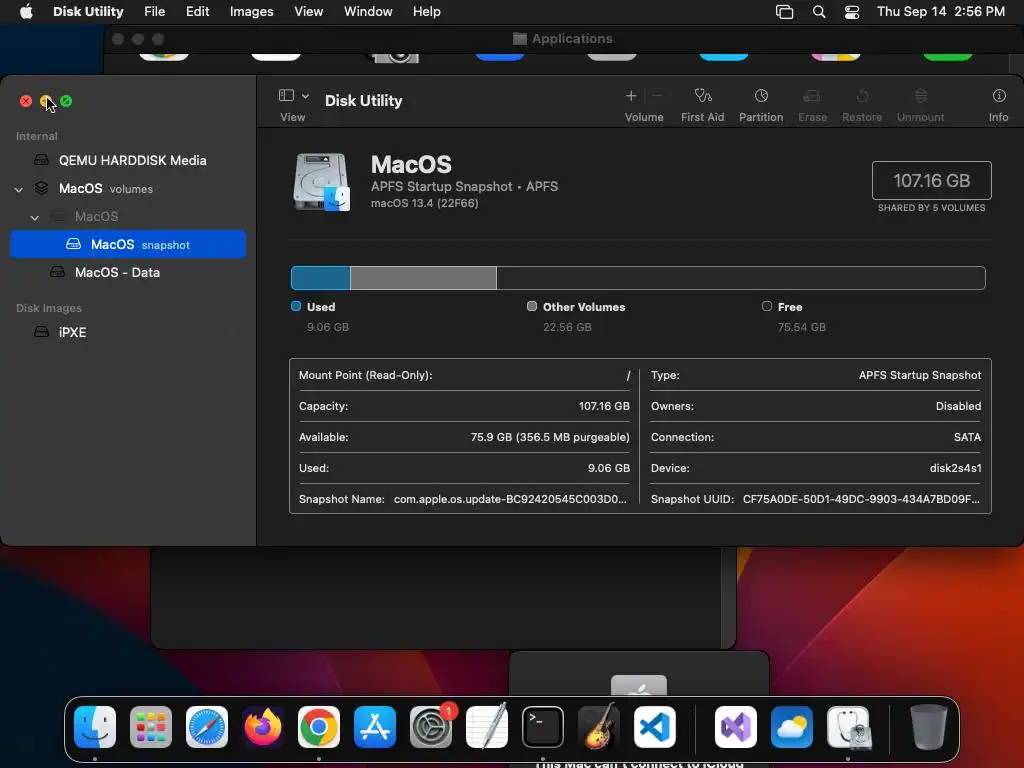The height and width of the screenshot is (768, 1024).
Task: Open the Images menu
Action: tap(251, 12)
